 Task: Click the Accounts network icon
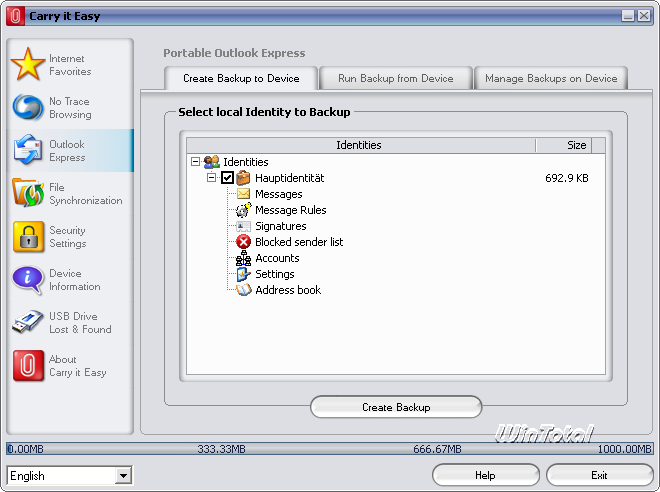[243, 258]
